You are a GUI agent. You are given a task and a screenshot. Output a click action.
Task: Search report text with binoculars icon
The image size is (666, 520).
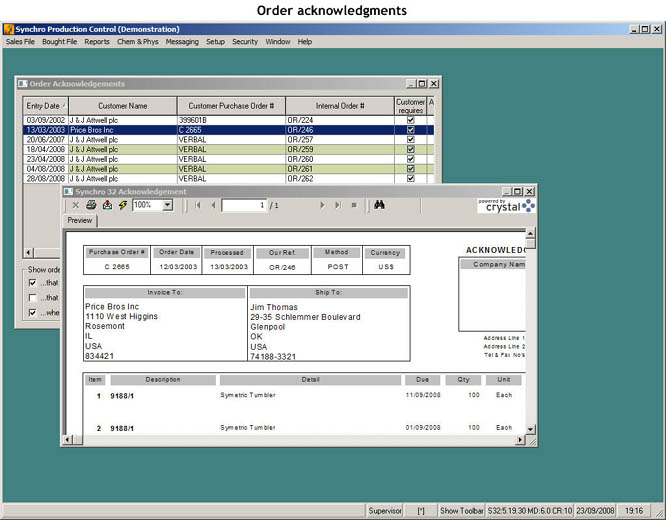pos(379,205)
